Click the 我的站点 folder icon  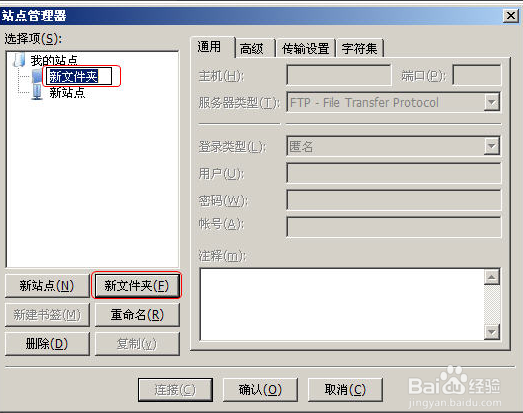(19, 60)
